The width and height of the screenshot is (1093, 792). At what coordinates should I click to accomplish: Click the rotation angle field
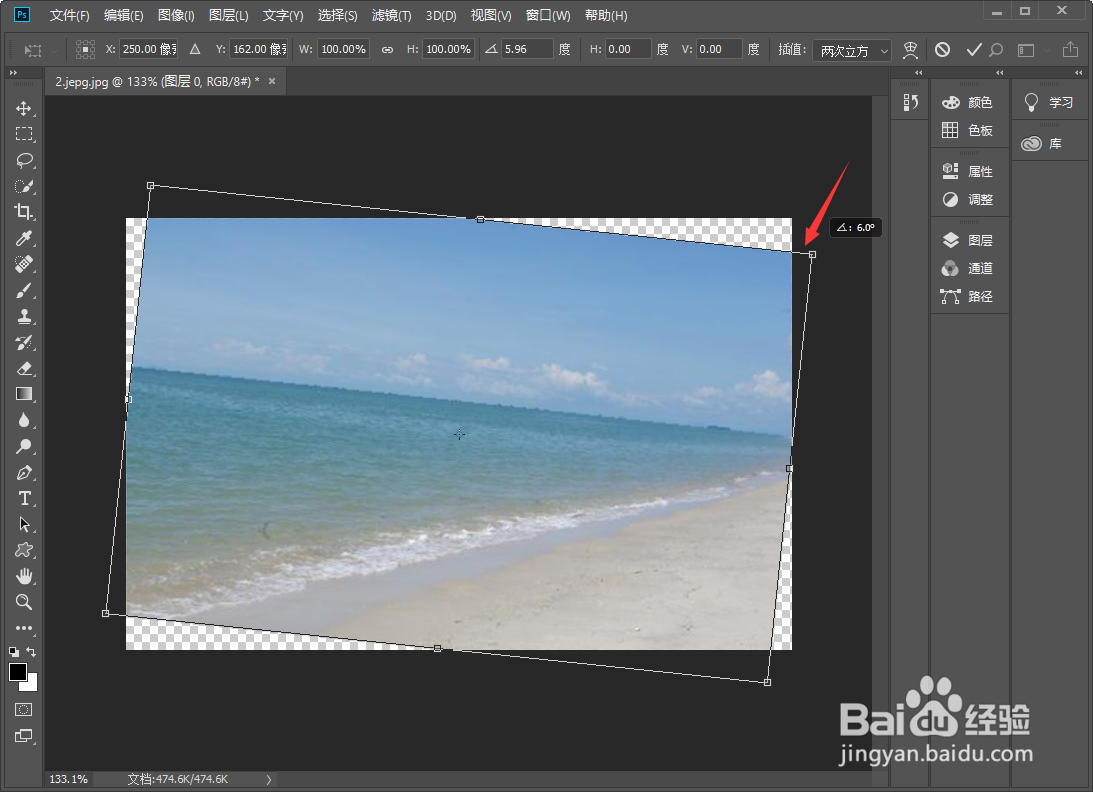tap(527, 50)
